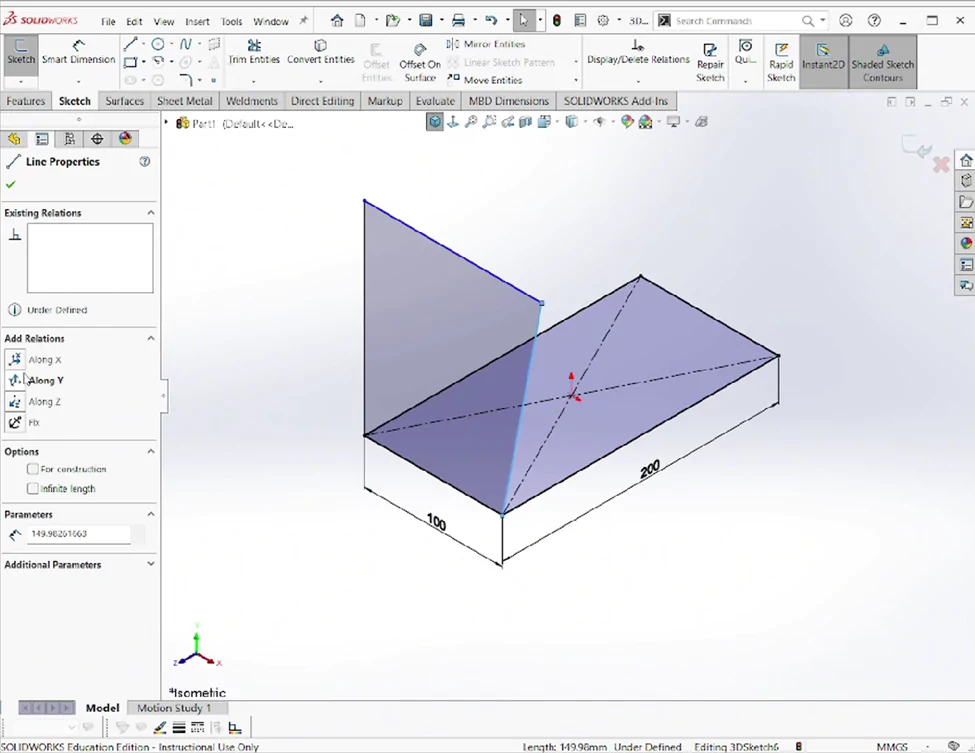The height and width of the screenshot is (753, 975).
Task: Open PropertyManager tab
Action: tap(42, 139)
